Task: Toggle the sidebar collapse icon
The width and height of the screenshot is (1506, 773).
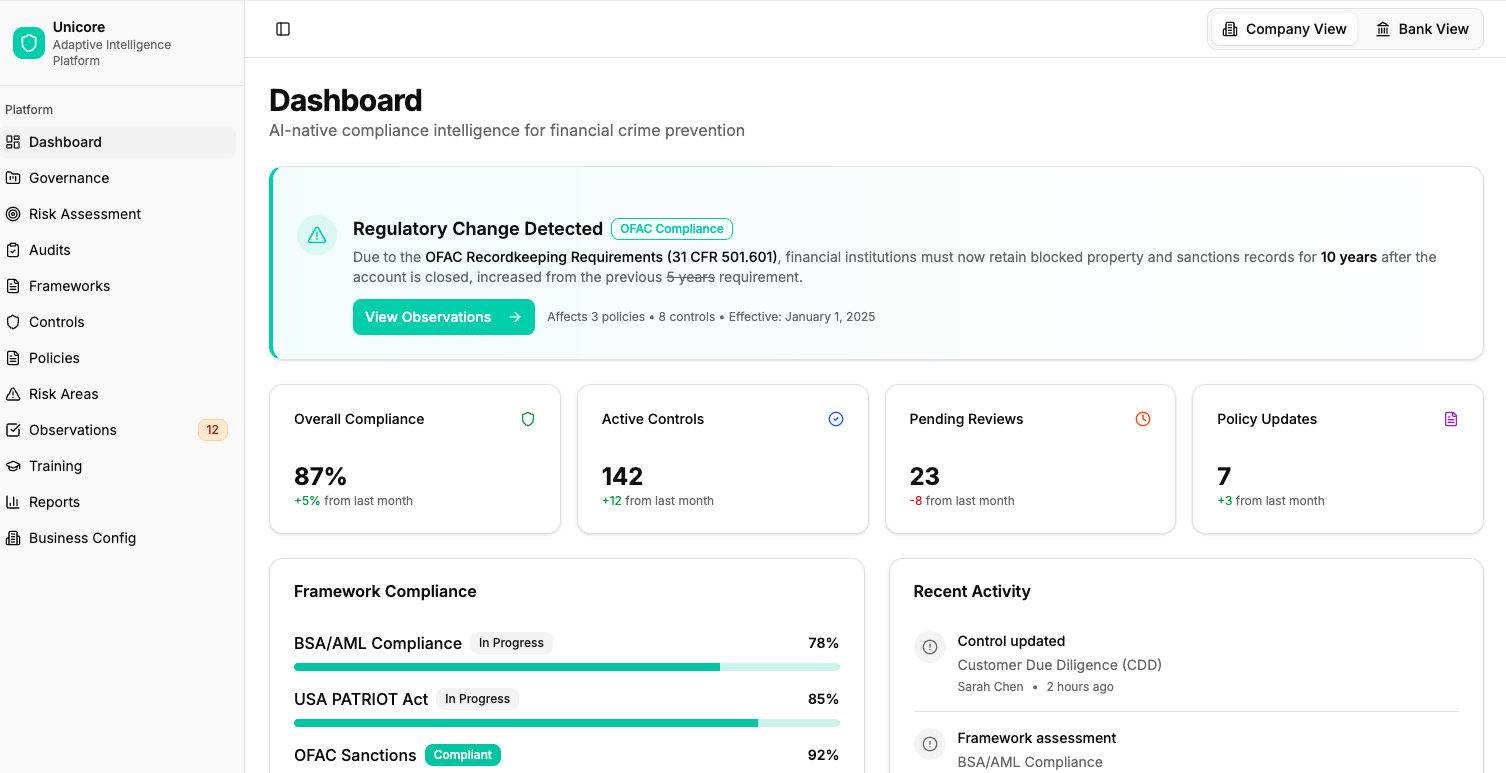Action: coord(283,29)
